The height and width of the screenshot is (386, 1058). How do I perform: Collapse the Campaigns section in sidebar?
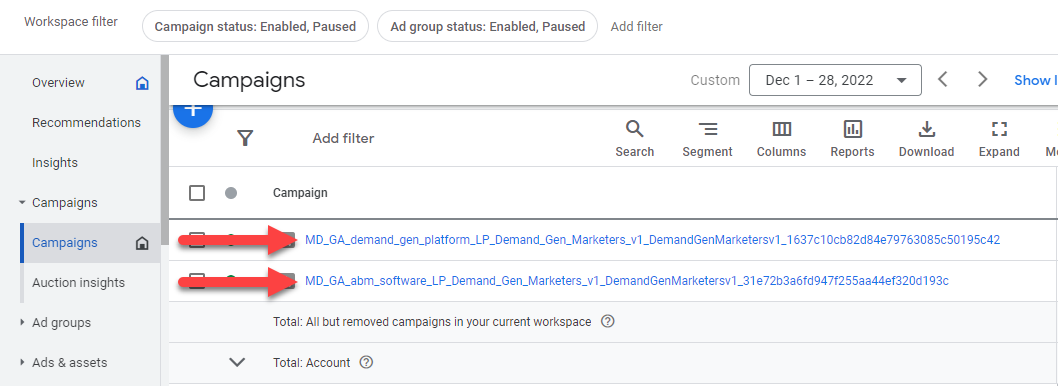pos(22,202)
